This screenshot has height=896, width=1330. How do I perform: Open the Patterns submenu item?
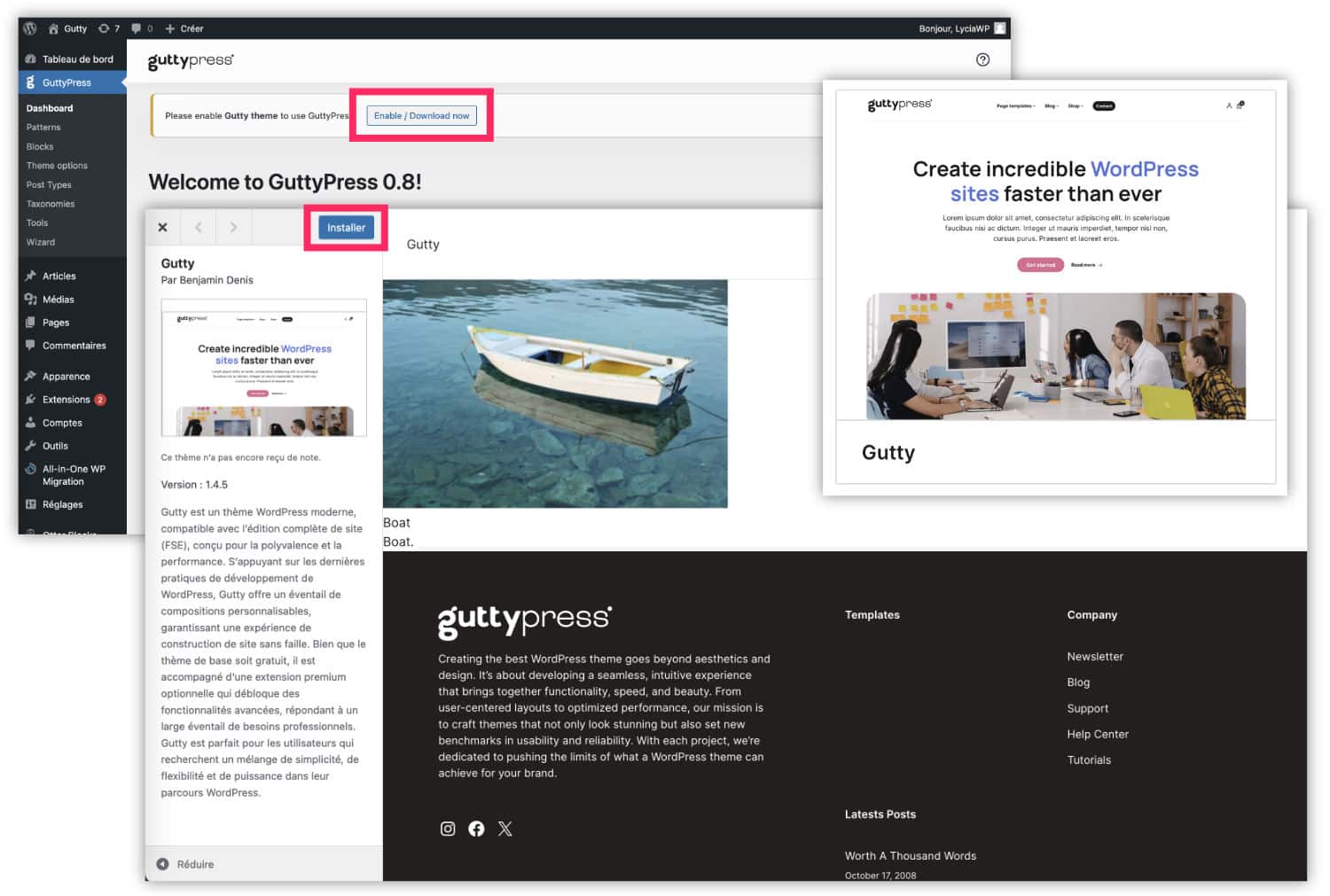click(x=43, y=128)
